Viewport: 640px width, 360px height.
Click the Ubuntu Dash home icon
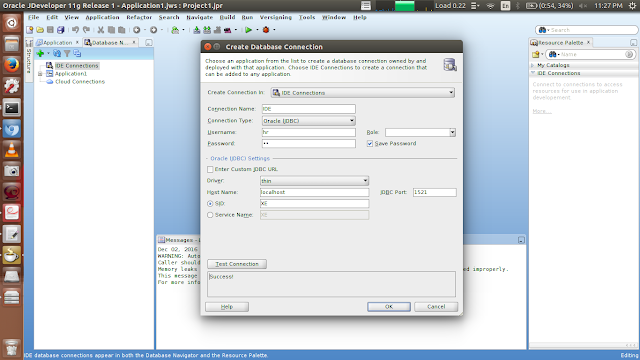[x=11, y=22]
